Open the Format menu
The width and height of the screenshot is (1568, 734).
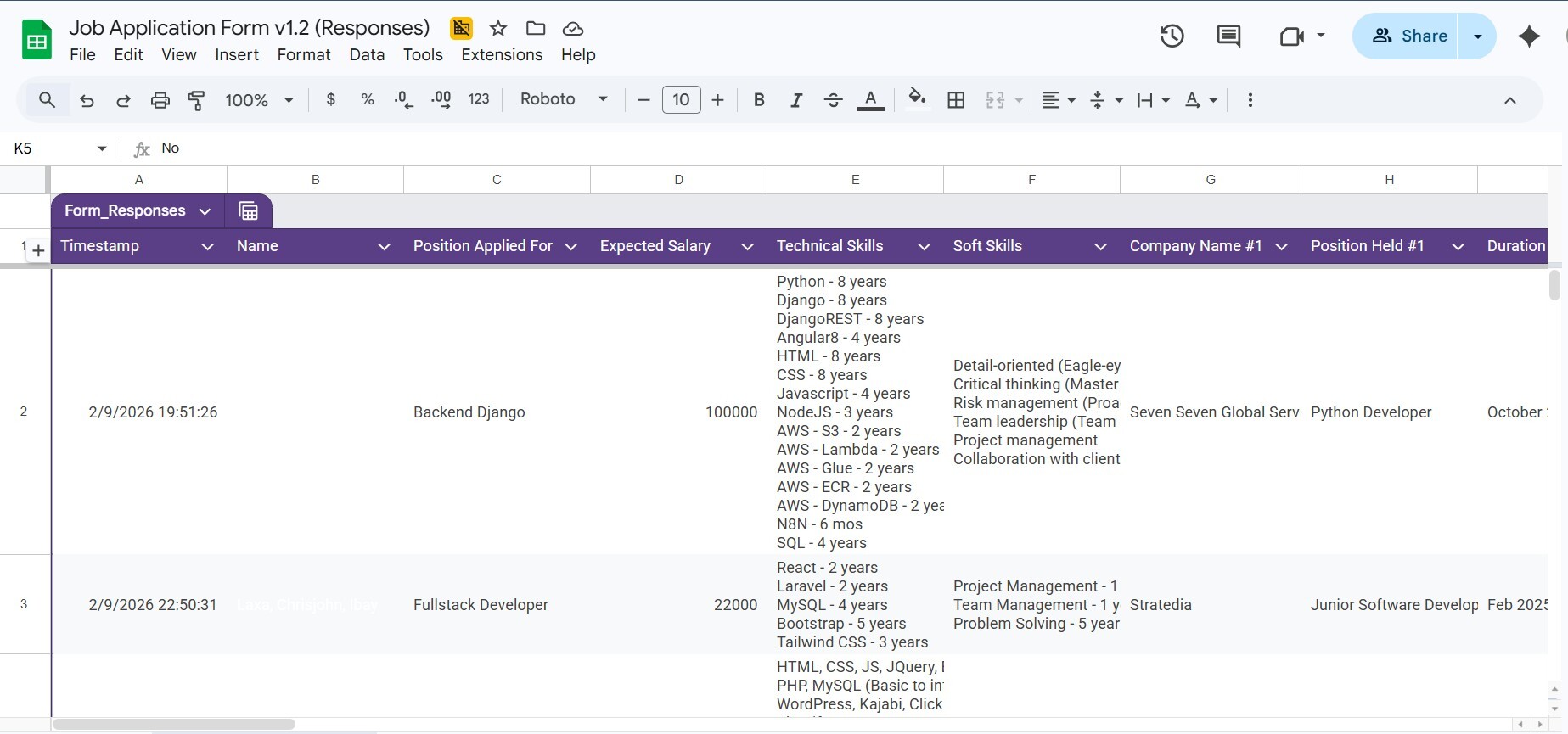click(x=304, y=54)
